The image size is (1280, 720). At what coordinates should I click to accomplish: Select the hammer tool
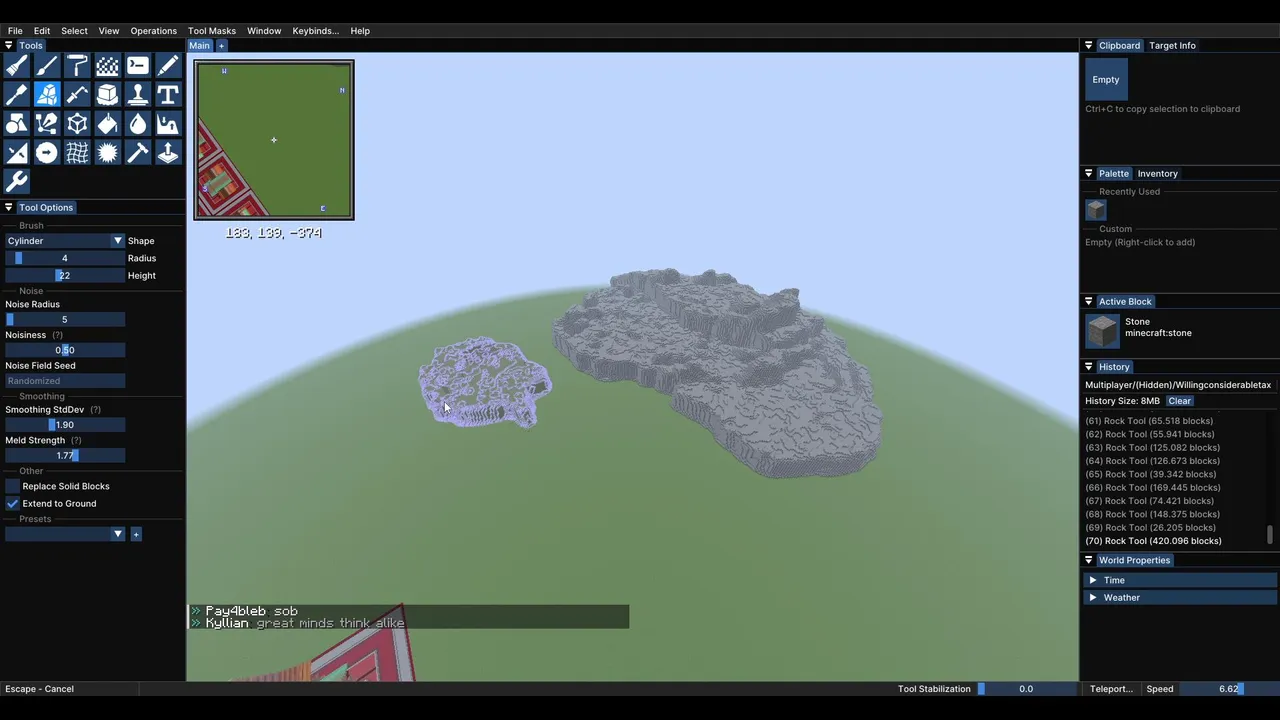[x=138, y=153]
